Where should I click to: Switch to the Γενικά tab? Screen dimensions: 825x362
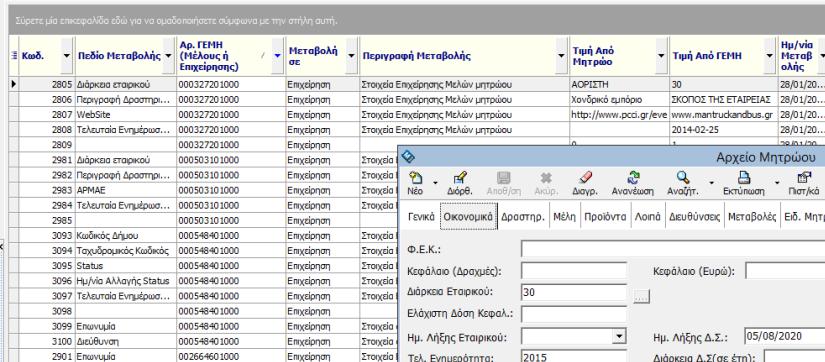[x=421, y=216]
